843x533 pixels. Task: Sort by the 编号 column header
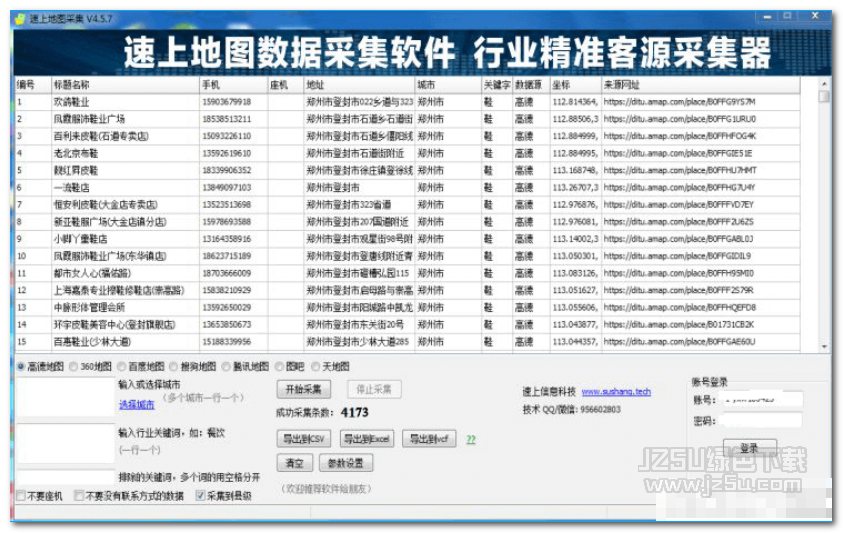(32, 84)
